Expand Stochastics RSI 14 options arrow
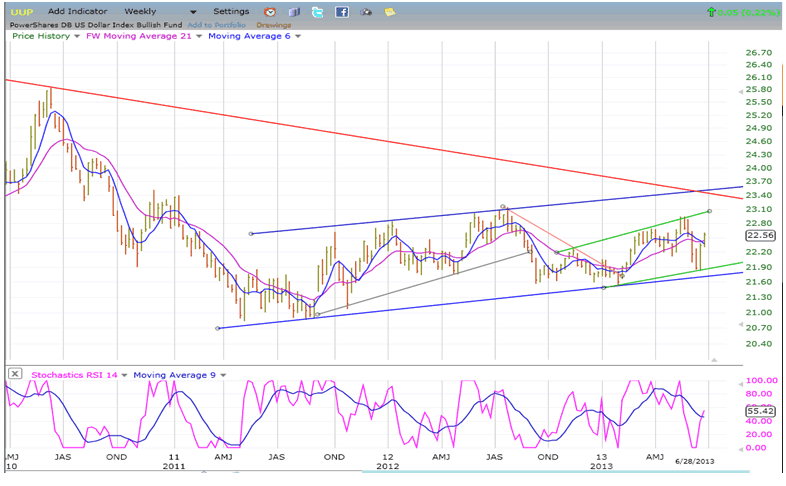Image resolution: width=786 pixels, height=486 pixels. [x=125, y=375]
